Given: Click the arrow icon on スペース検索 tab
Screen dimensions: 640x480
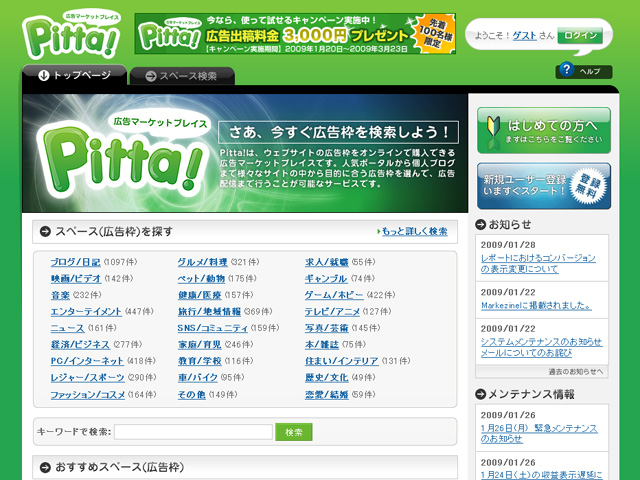Looking at the screenshot, I should pyautogui.click(x=151, y=76).
